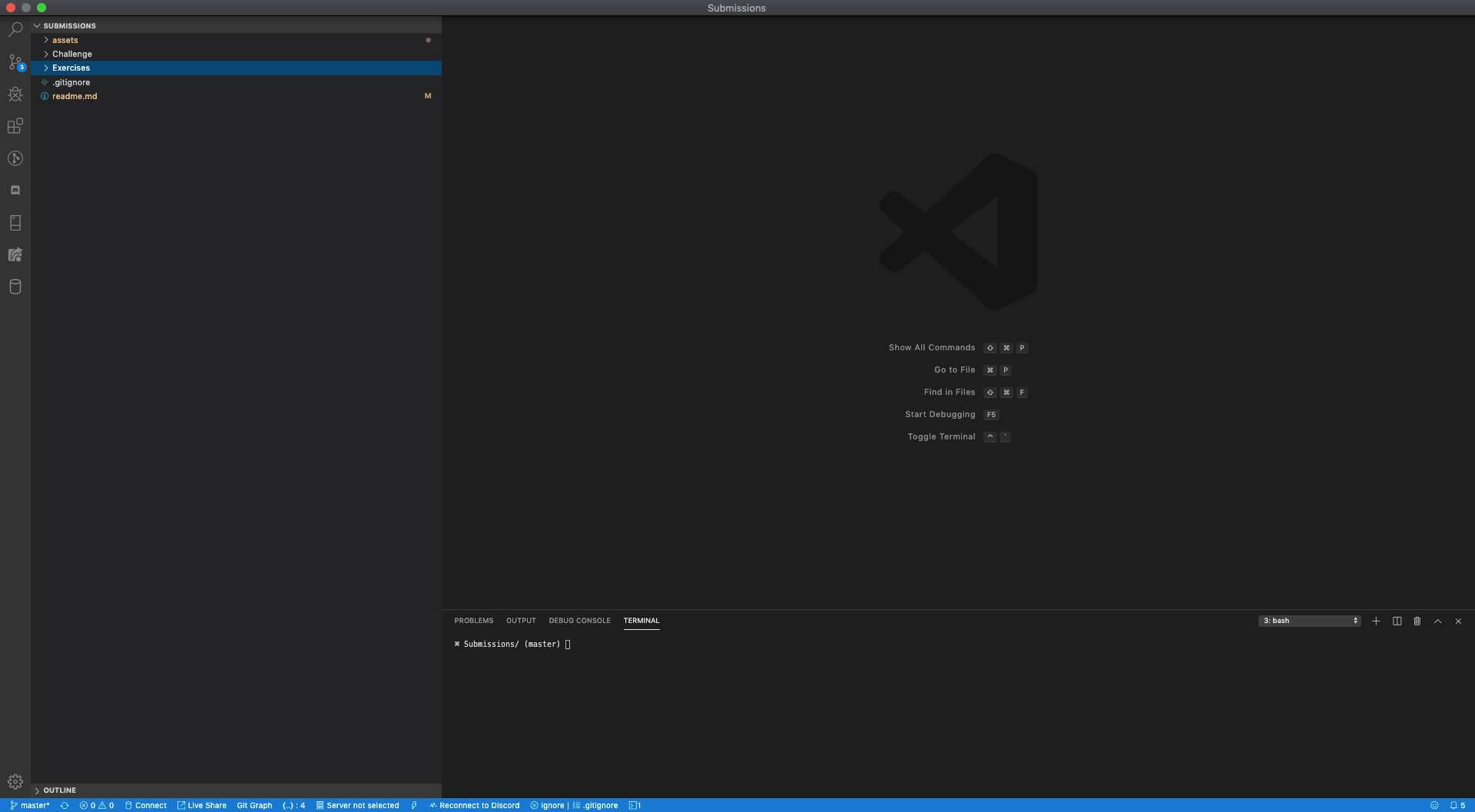Click Server not selected status item
Screen dimensions: 1475x812
(x=358, y=805)
